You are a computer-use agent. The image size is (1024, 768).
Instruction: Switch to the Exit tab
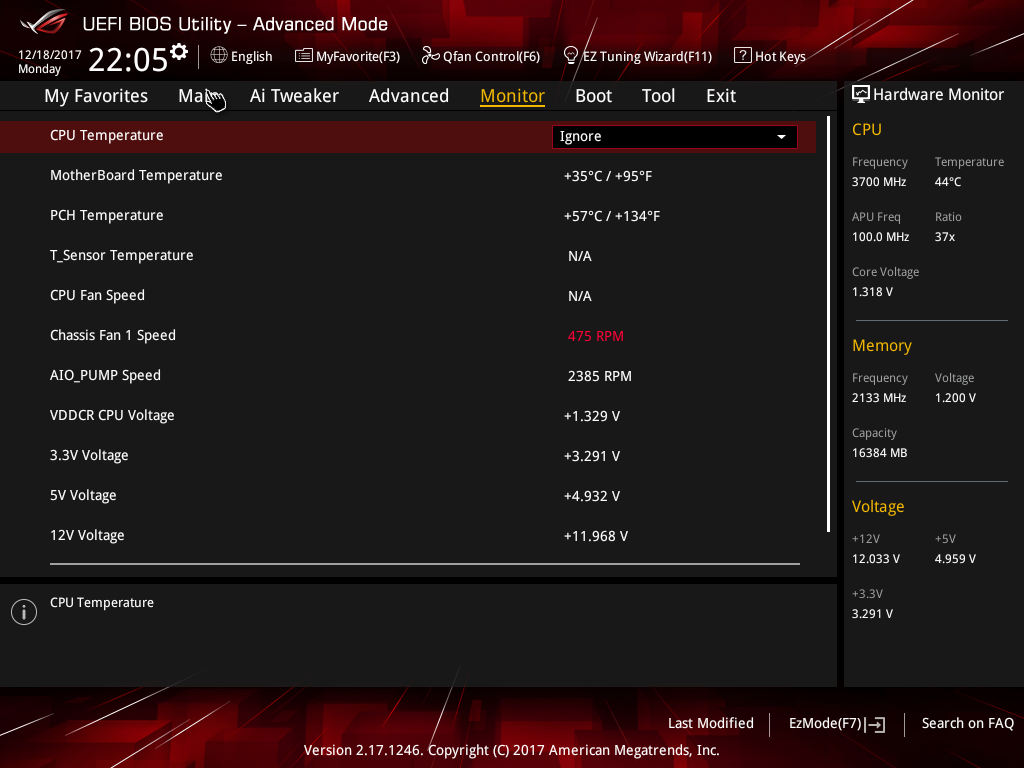721,96
